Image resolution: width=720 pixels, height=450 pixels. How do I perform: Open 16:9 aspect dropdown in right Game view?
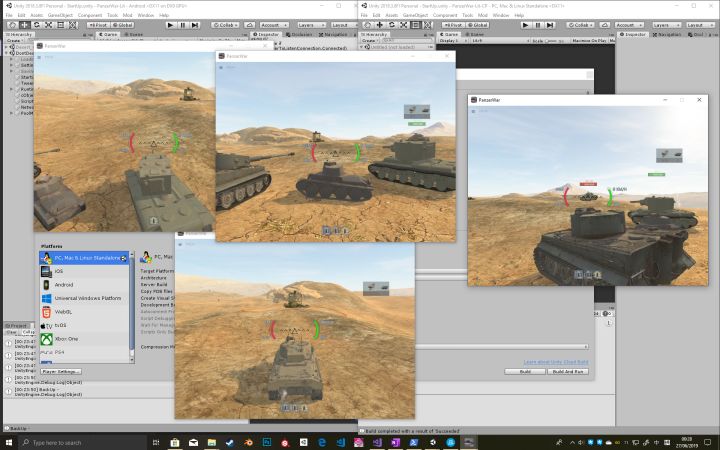pos(501,41)
